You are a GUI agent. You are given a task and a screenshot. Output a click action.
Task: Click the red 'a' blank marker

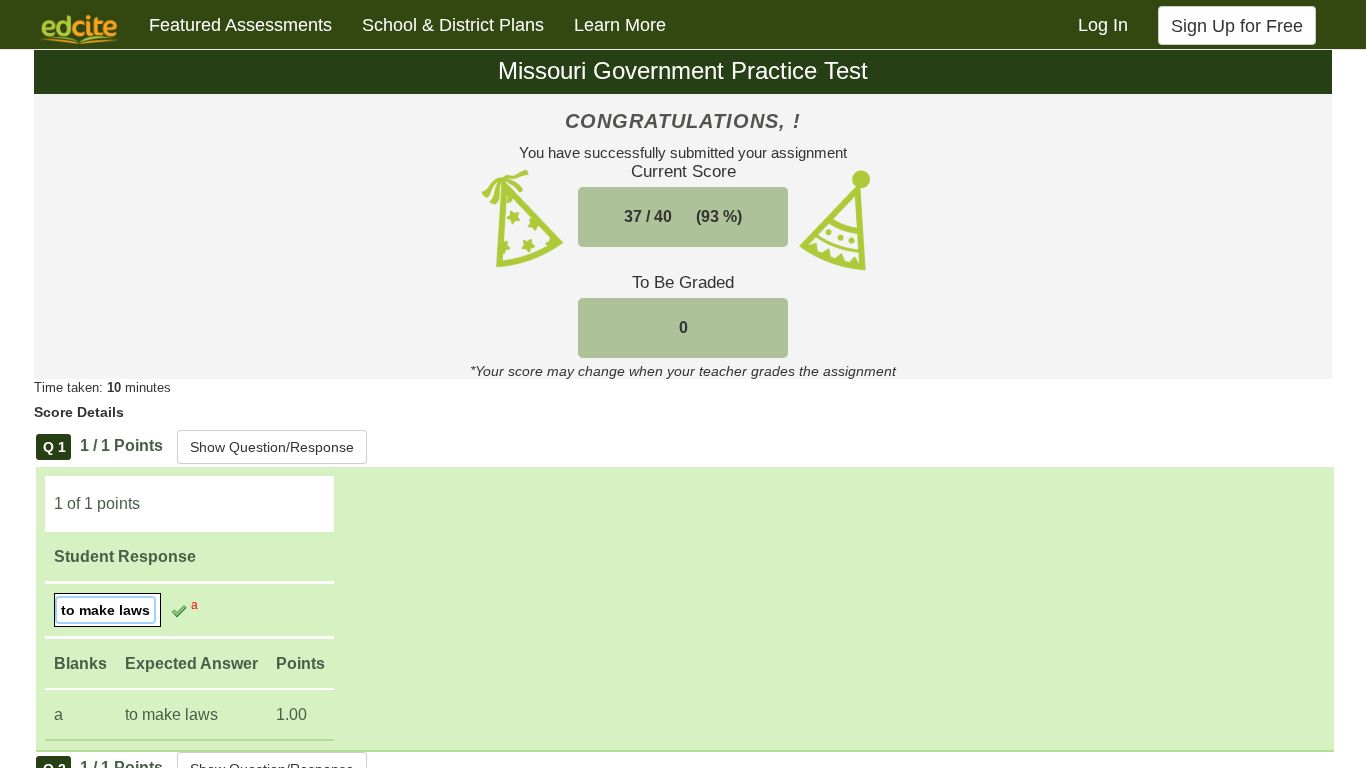[x=194, y=605]
